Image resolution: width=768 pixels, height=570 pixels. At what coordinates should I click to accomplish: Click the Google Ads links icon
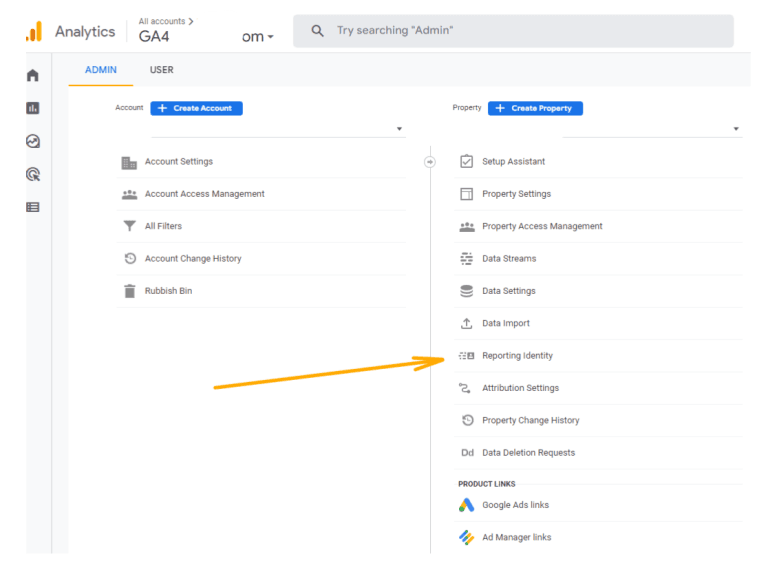click(x=466, y=505)
